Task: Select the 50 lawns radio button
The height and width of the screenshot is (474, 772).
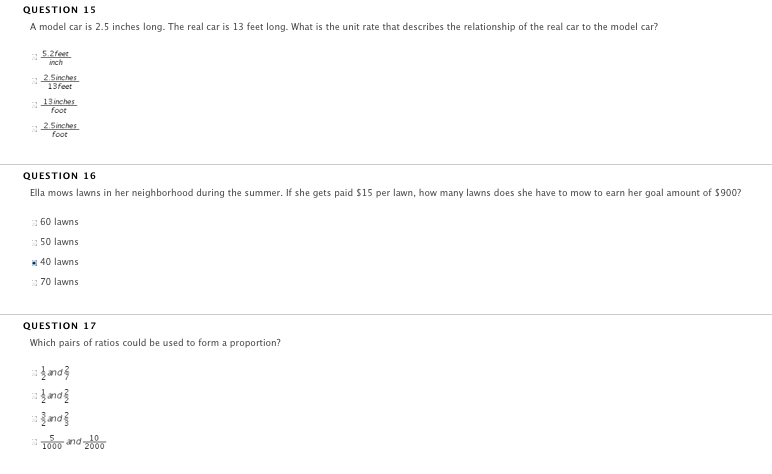Action: 34,243
